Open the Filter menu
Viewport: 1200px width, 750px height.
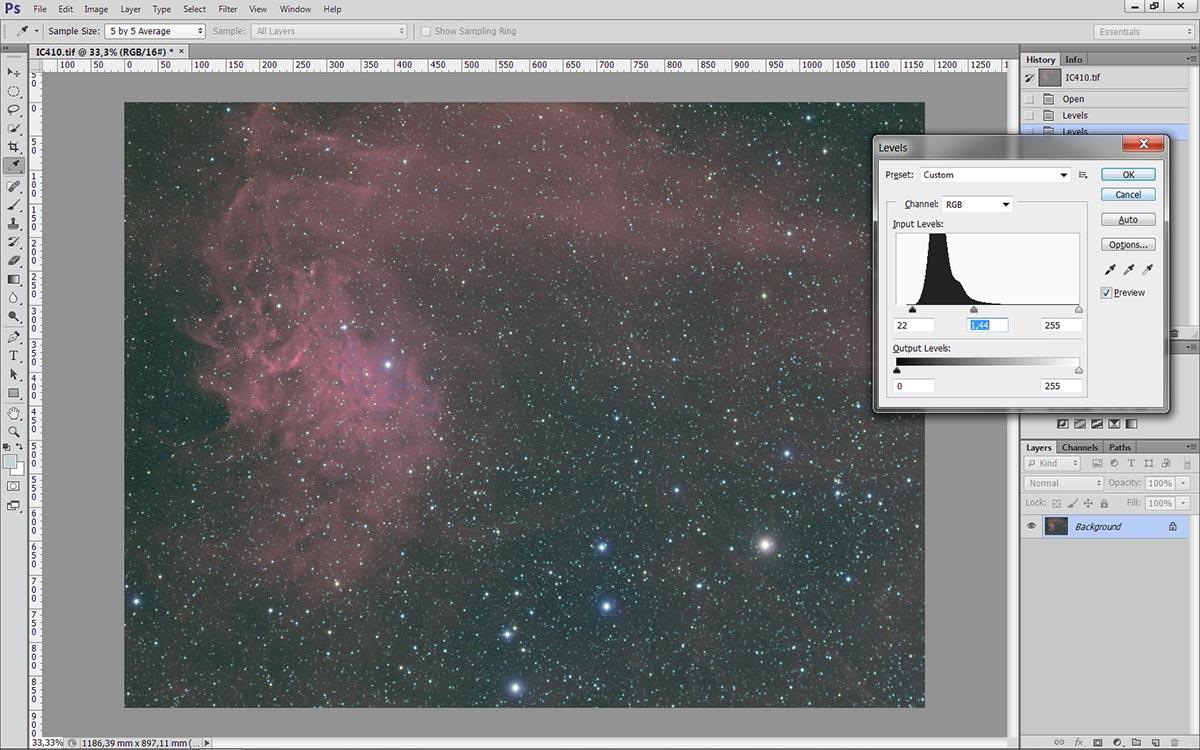pyautogui.click(x=227, y=9)
